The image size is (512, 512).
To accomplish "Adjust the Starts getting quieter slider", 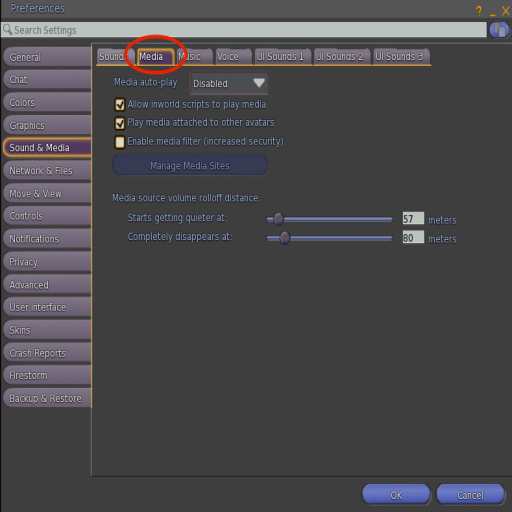I will pos(279,219).
